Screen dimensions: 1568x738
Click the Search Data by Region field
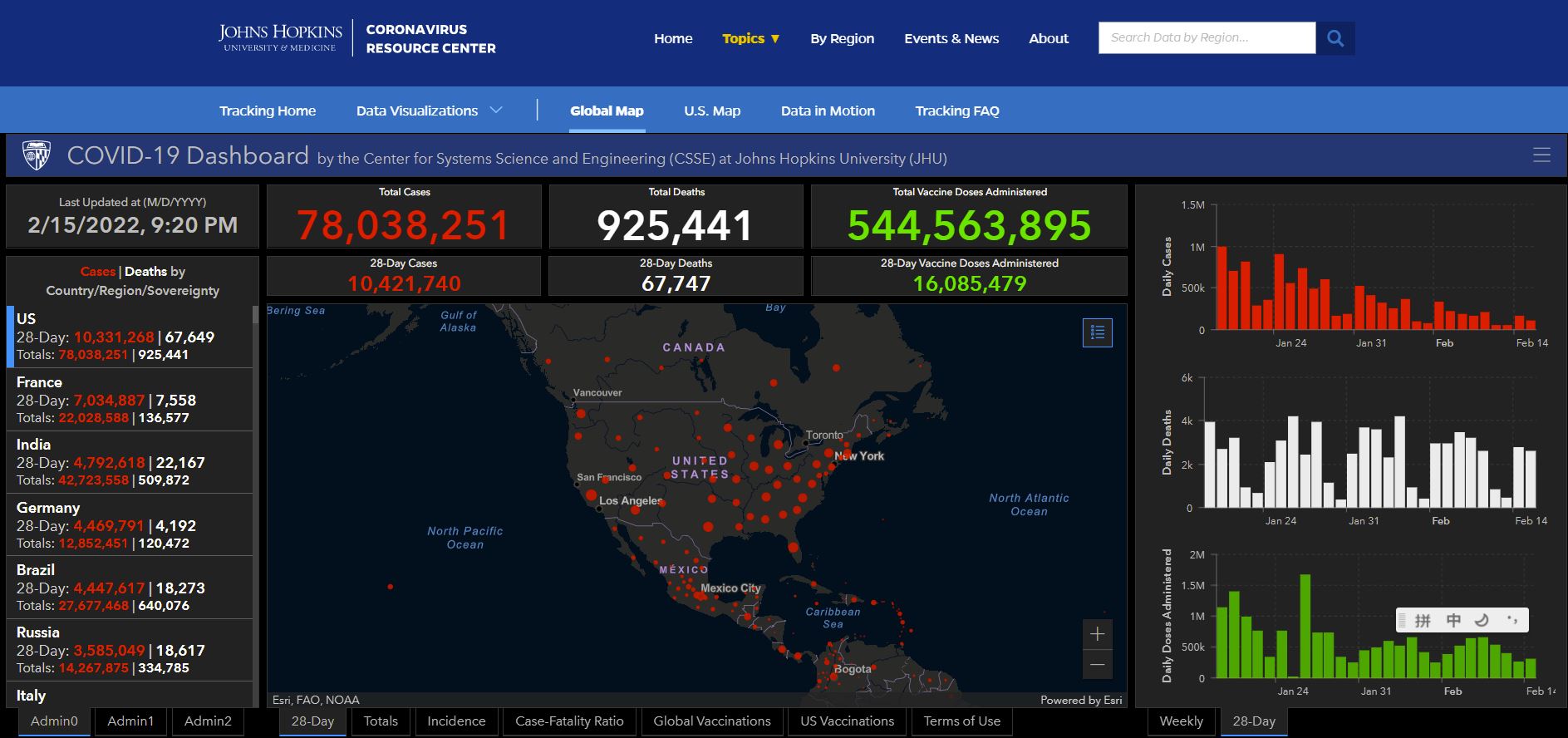tap(1207, 38)
